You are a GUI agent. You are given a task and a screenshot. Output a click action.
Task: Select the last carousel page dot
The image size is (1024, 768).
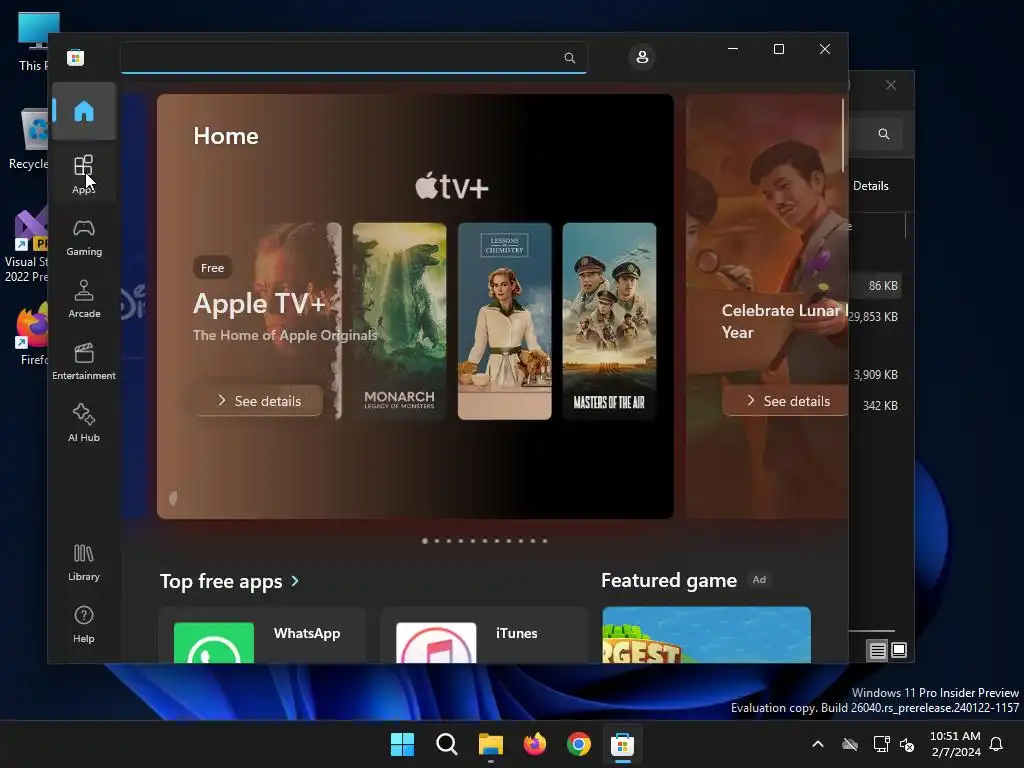pyautogui.click(x=545, y=541)
